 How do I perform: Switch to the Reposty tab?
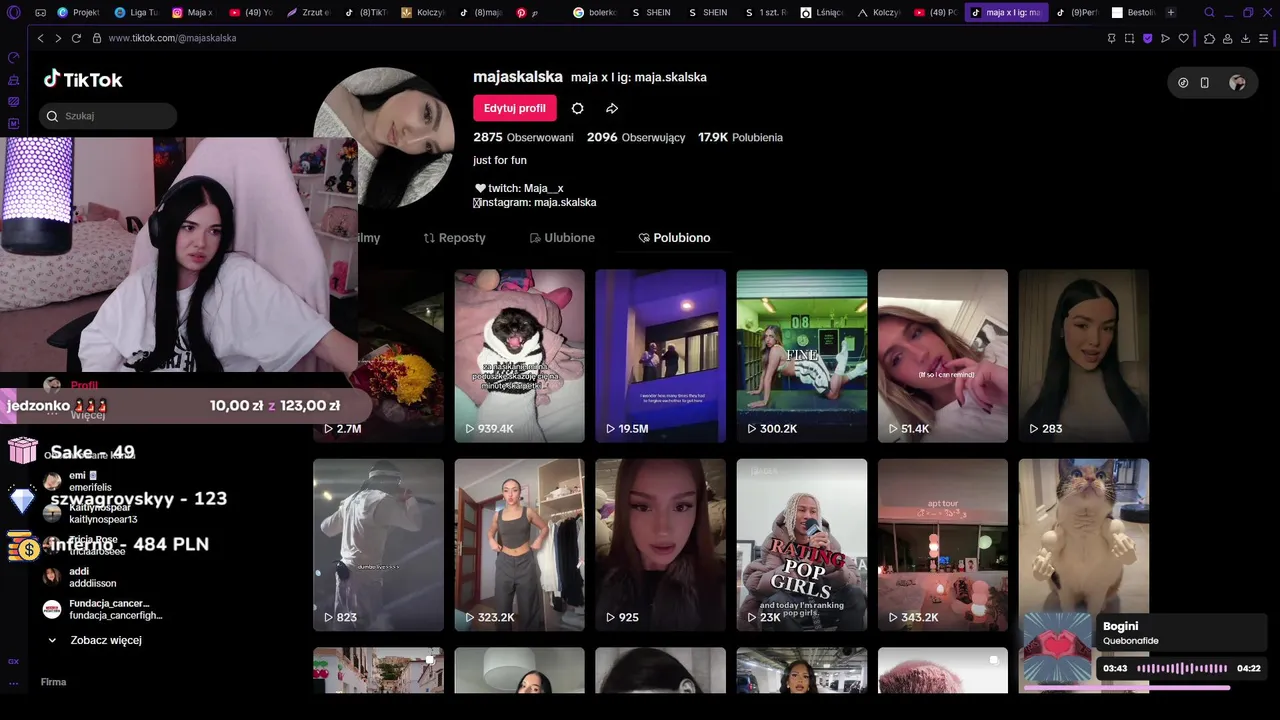(455, 238)
